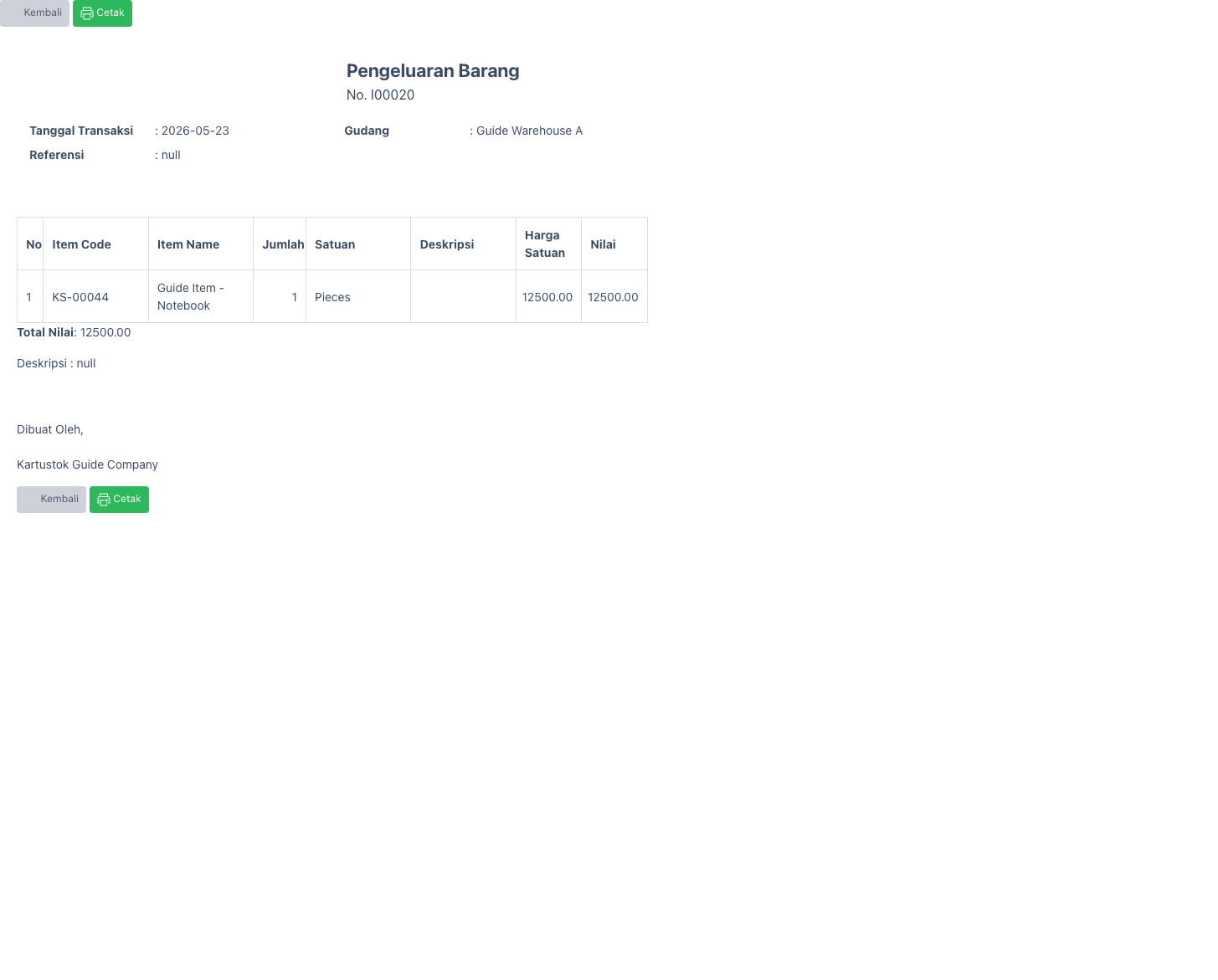Click the Tanggal Transaksi label
This screenshot has height=980, width=1218.
81,131
